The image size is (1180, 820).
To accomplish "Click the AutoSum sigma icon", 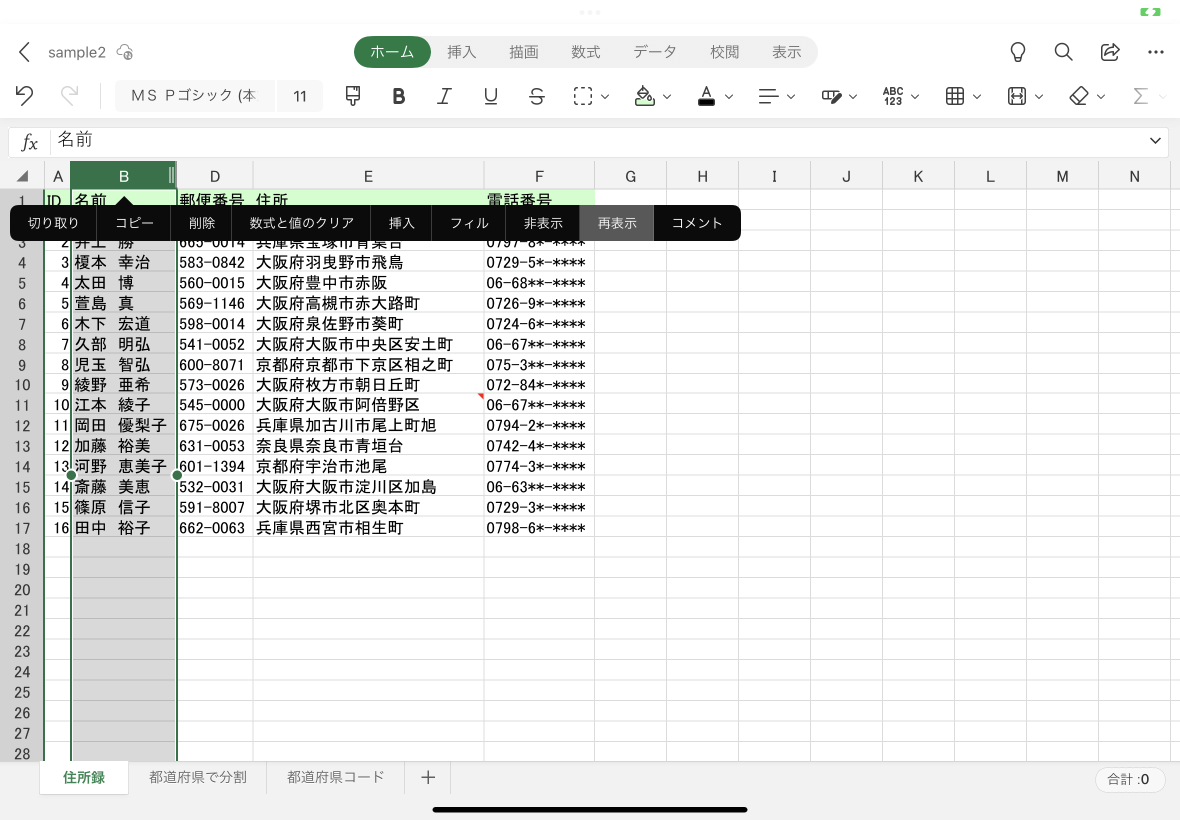I will 1140,96.
